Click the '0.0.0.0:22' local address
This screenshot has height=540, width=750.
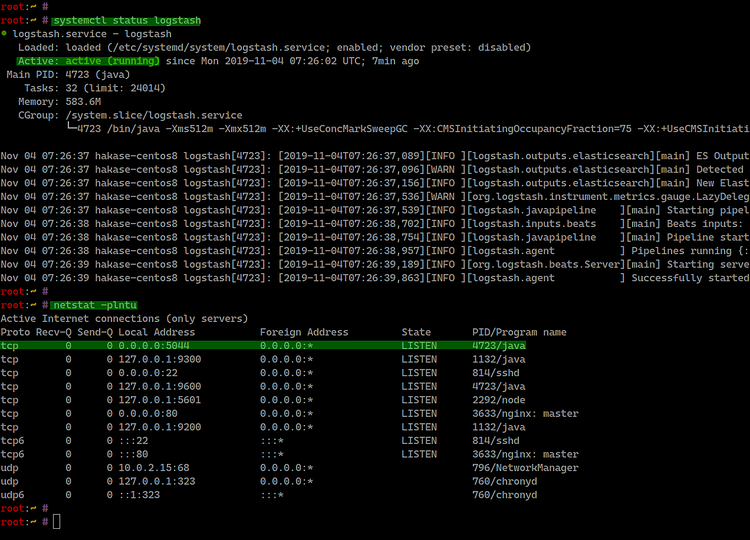coord(148,373)
